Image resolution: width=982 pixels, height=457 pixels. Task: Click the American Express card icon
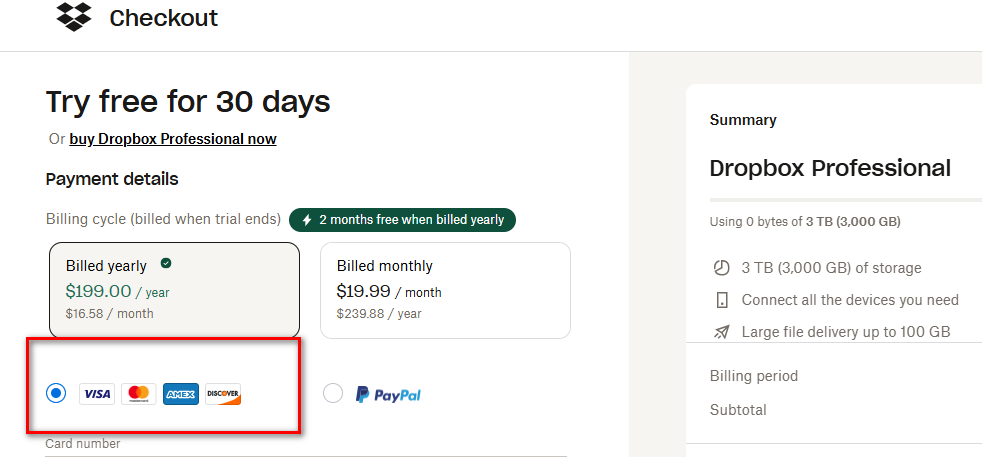pyautogui.click(x=181, y=394)
